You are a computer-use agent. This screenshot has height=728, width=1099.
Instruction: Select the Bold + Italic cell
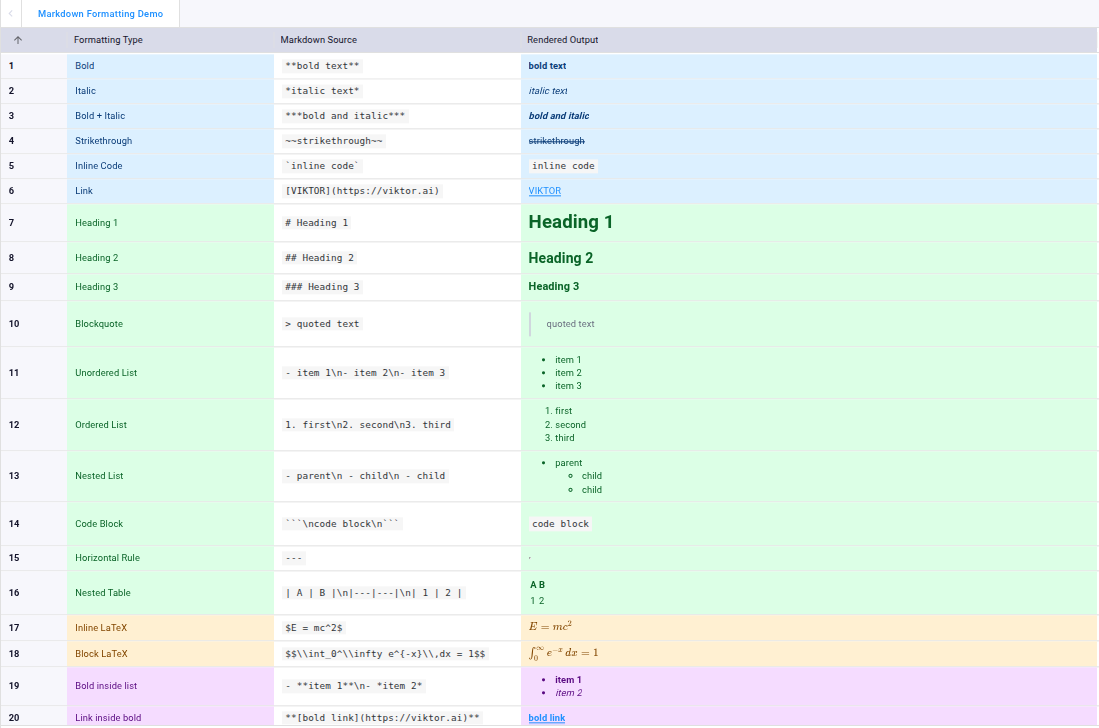point(170,116)
